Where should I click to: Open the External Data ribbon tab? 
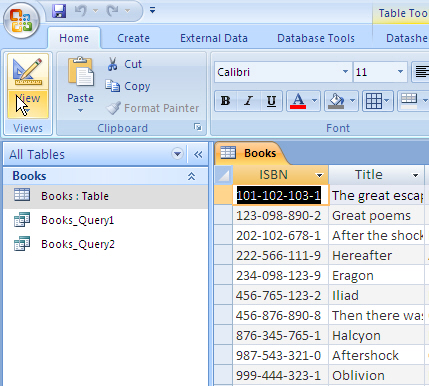click(214, 38)
